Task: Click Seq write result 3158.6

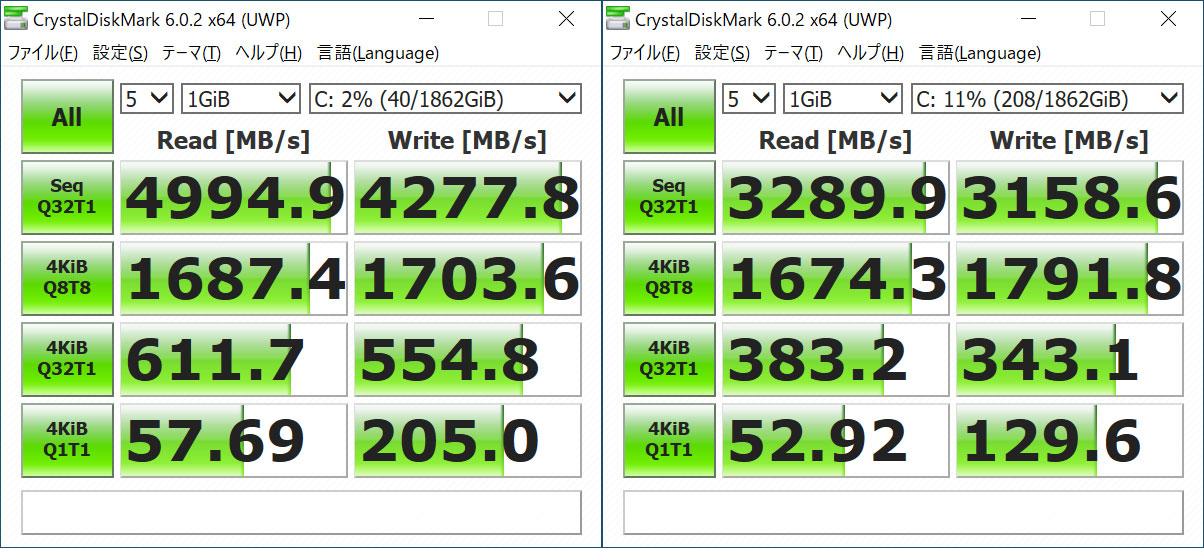Action: click(x=1070, y=198)
